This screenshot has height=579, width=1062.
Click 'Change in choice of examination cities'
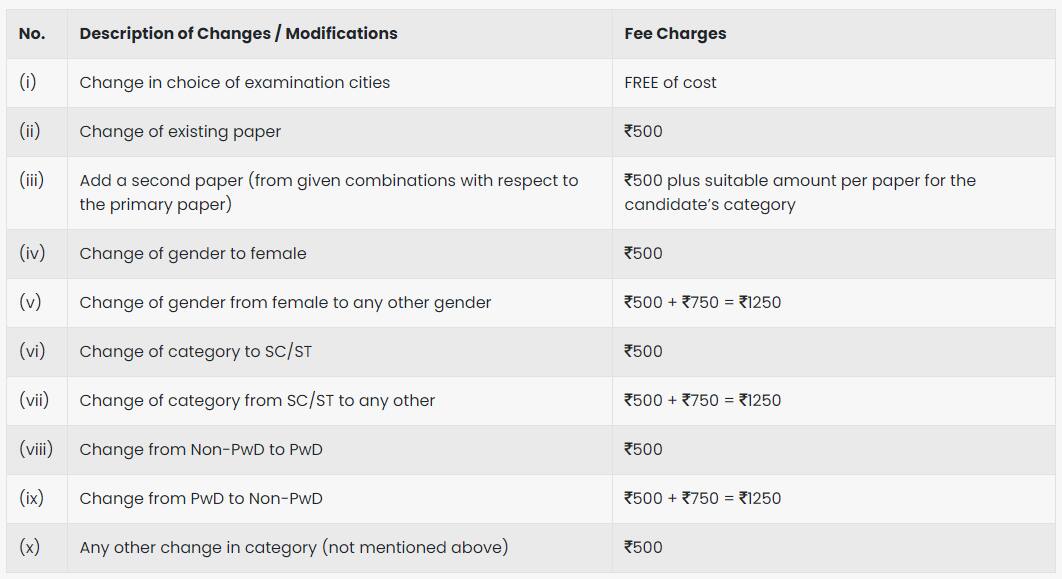click(234, 83)
